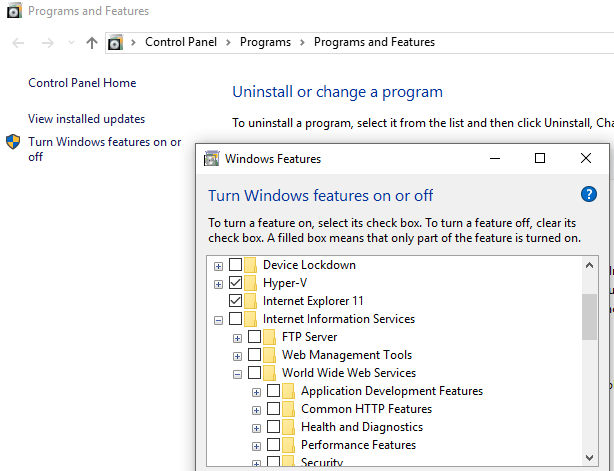Viewport: 614px width, 471px height.
Task: Expand the FTP Server node
Action: point(237,338)
